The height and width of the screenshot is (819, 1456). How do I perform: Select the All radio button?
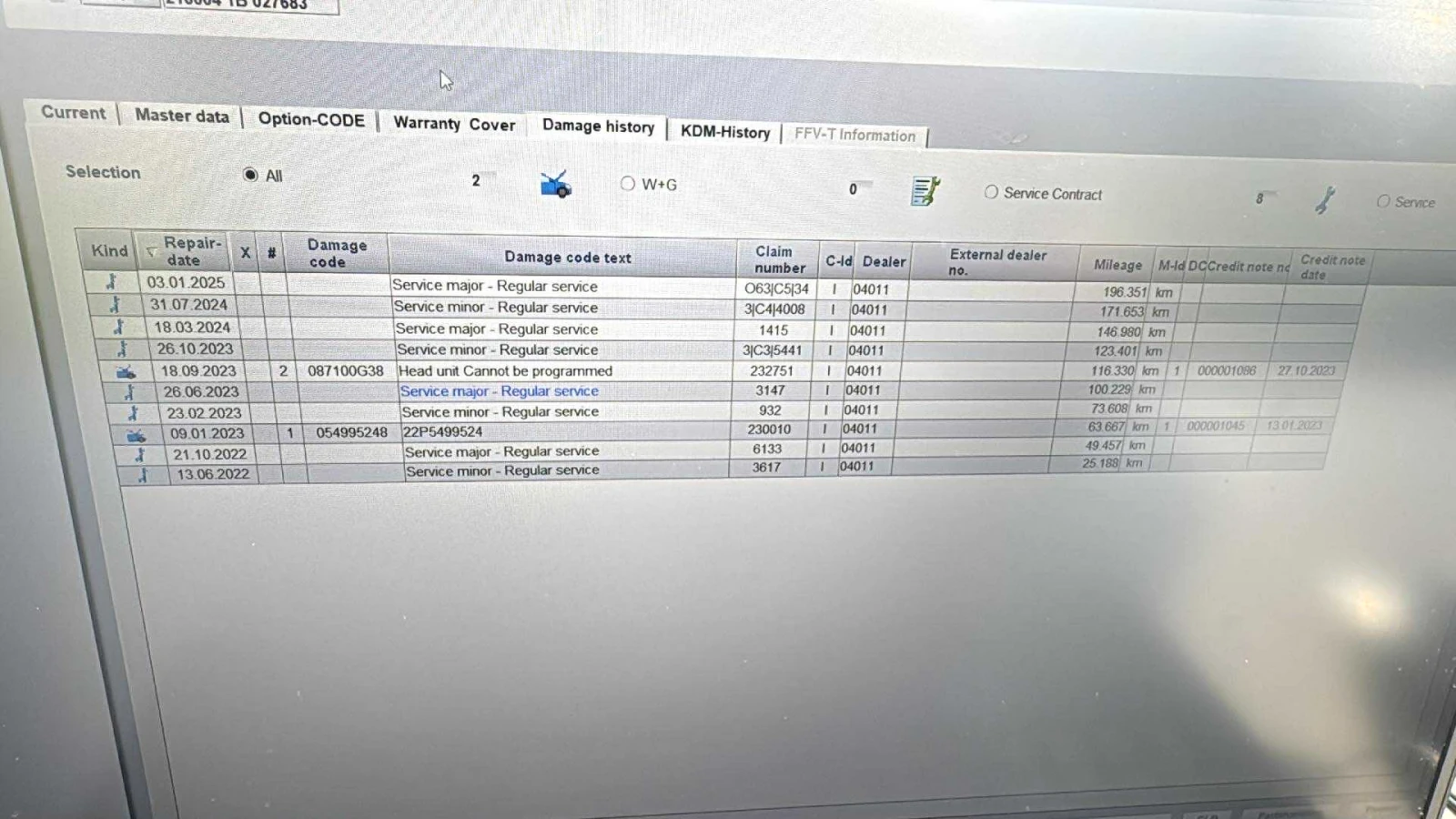pyautogui.click(x=250, y=175)
